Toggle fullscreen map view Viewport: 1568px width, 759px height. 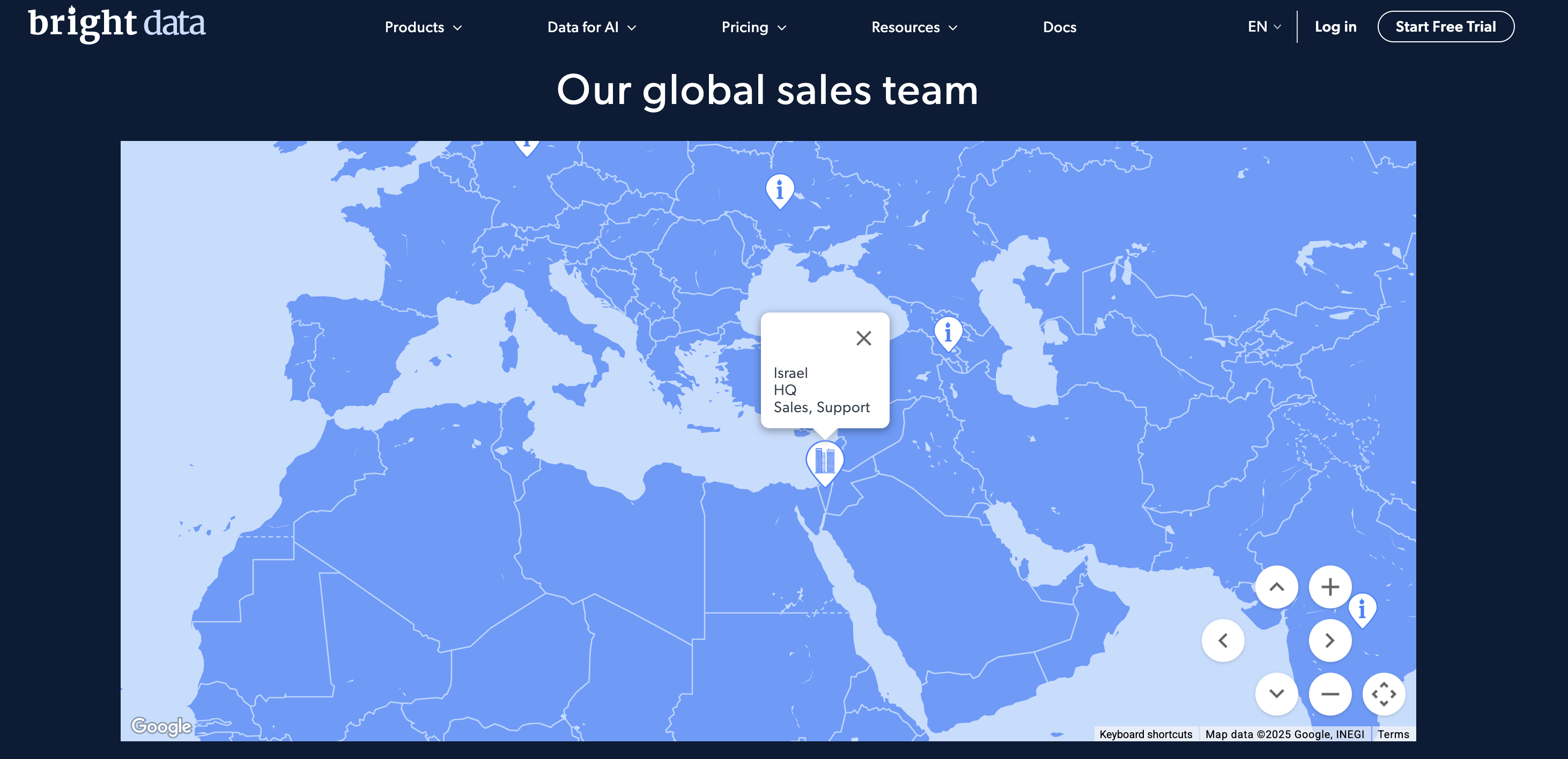(1384, 694)
